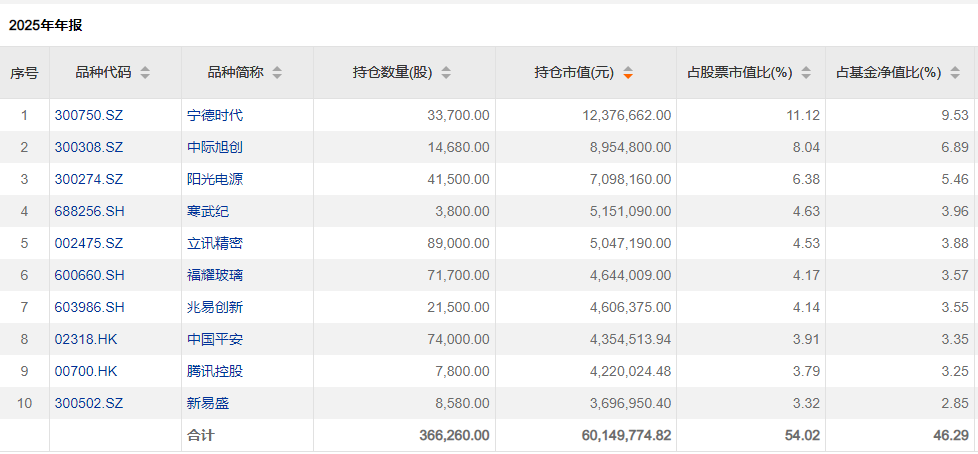978x454 pixels.
Task: Open stock code 300274.SZ
Action: [x=89, y=179]
